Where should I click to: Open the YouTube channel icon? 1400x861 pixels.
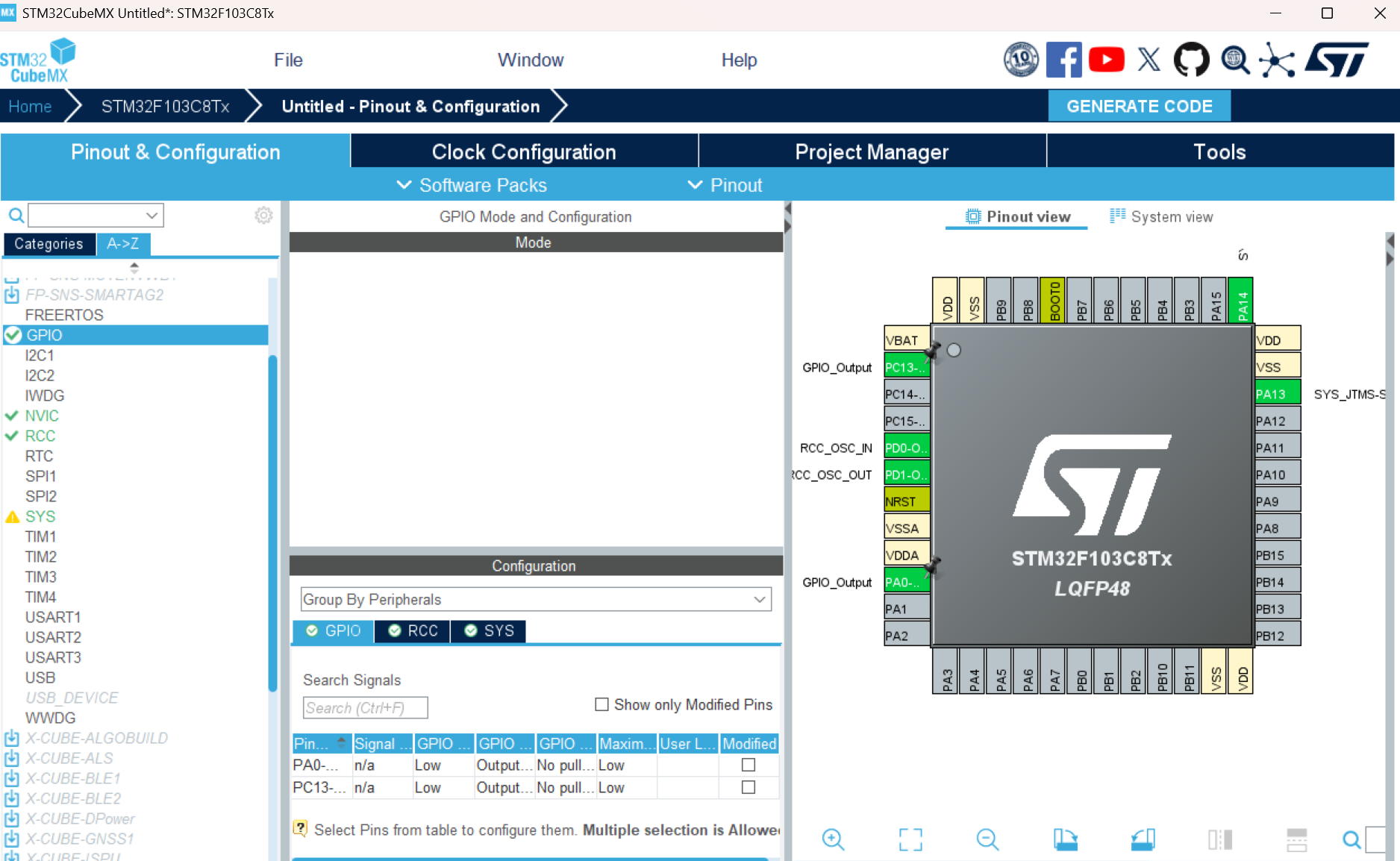click(x=1106, y=60)
